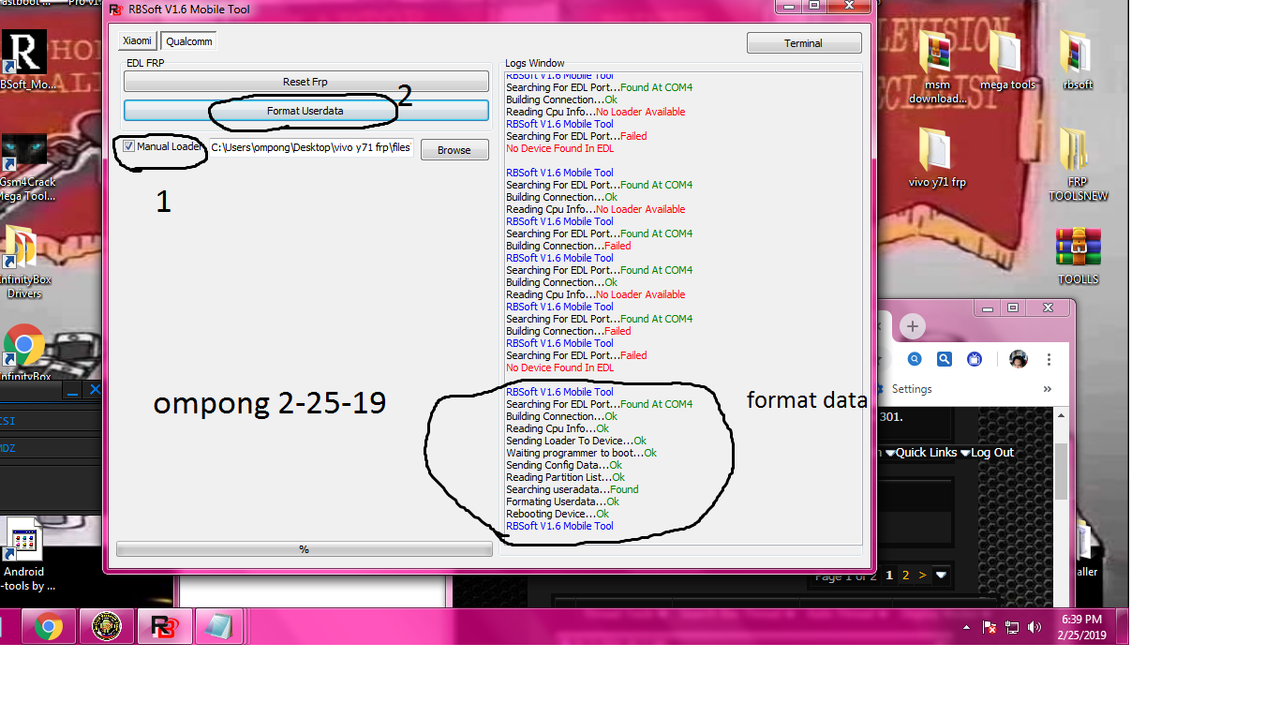Click the network tray icon
This screenshot has height=720, width=1280.
click(x=1012, y=628)
